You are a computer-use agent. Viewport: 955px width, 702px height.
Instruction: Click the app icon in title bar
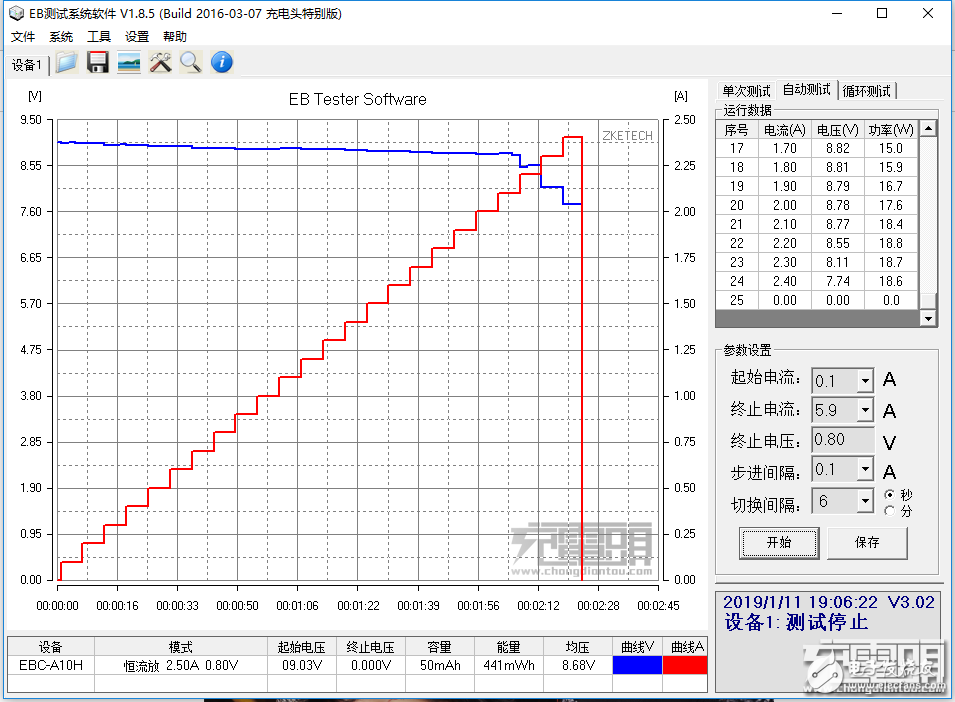click(16, 13)
